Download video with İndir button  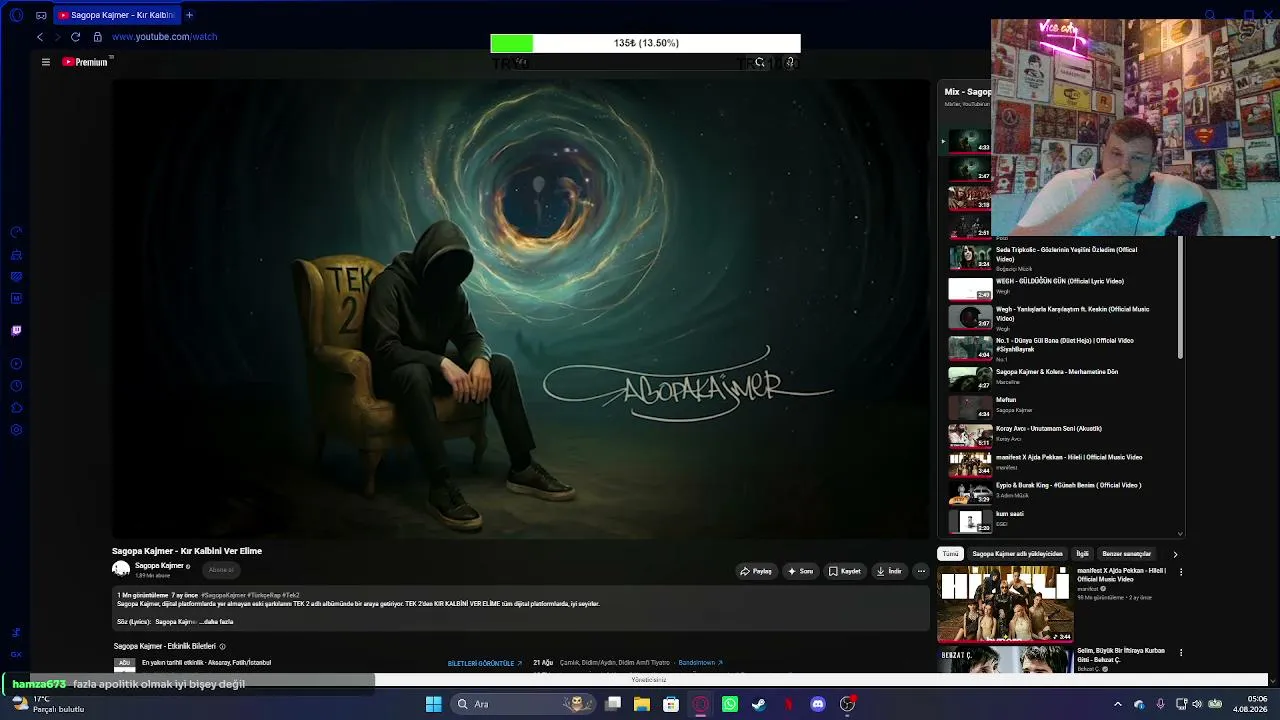pyautogui.click(x=889, y=571)
